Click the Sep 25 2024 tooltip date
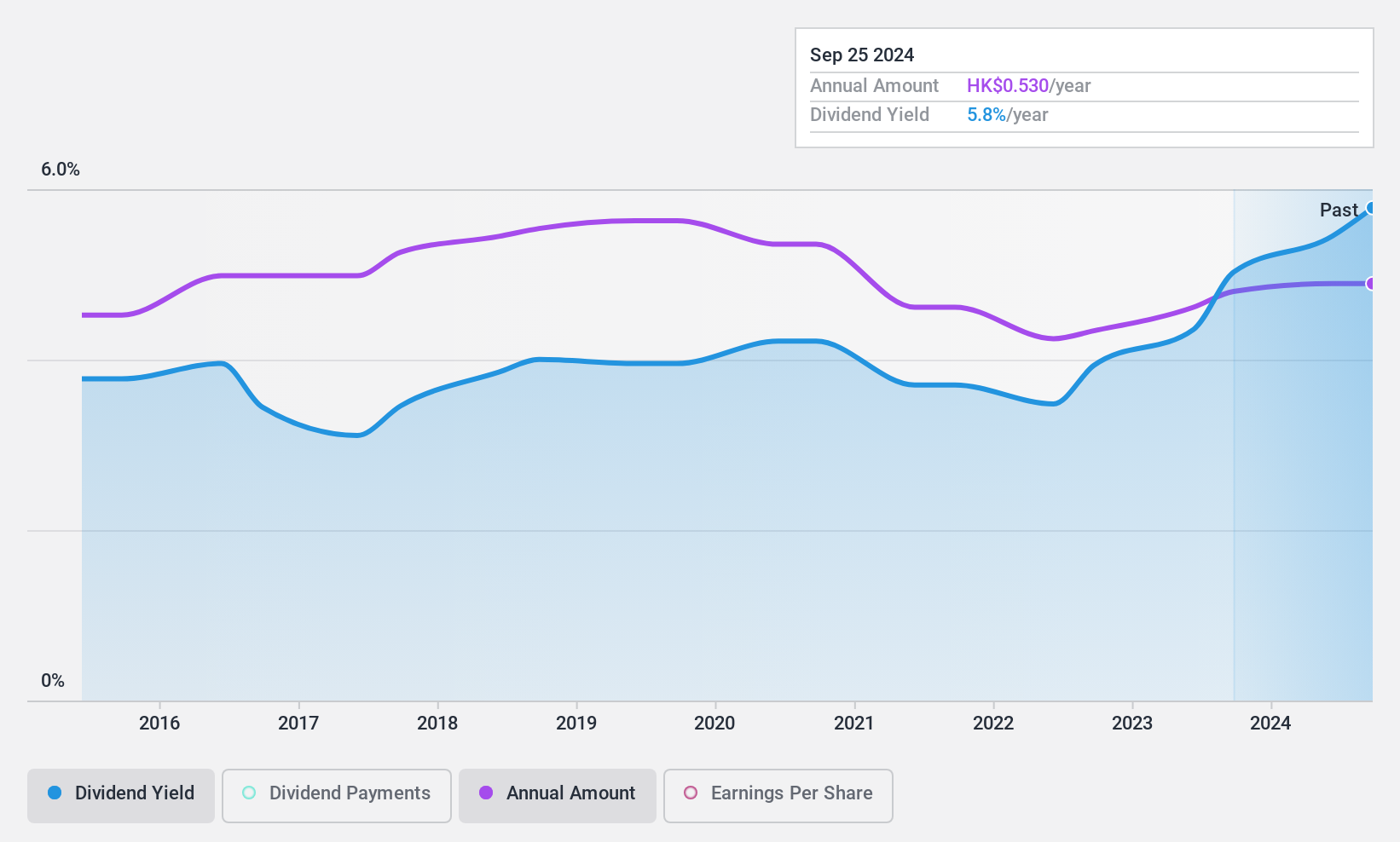 [x=862, y=55]
